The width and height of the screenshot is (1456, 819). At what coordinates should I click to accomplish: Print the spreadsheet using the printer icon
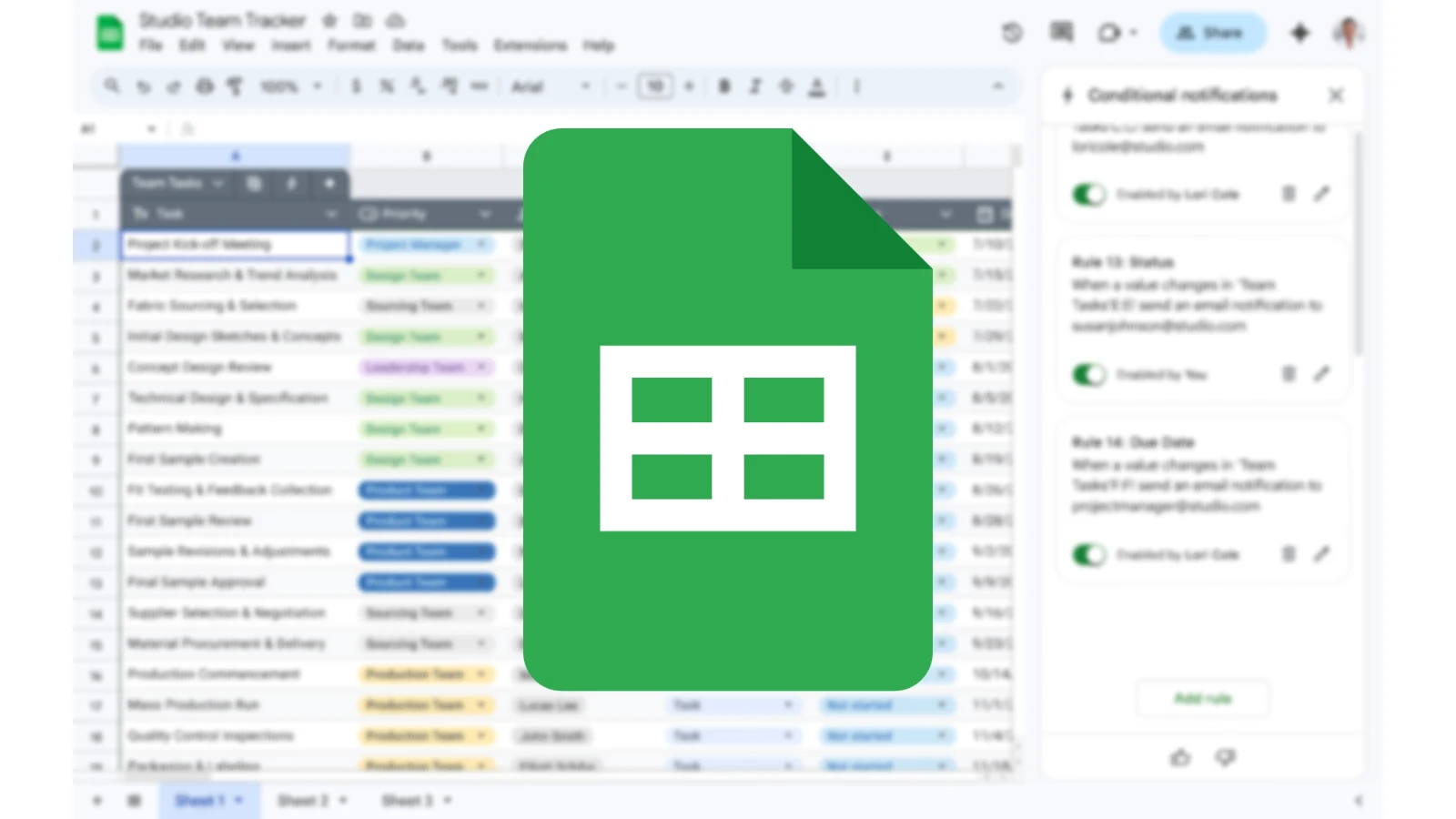[x=205, y=86]
